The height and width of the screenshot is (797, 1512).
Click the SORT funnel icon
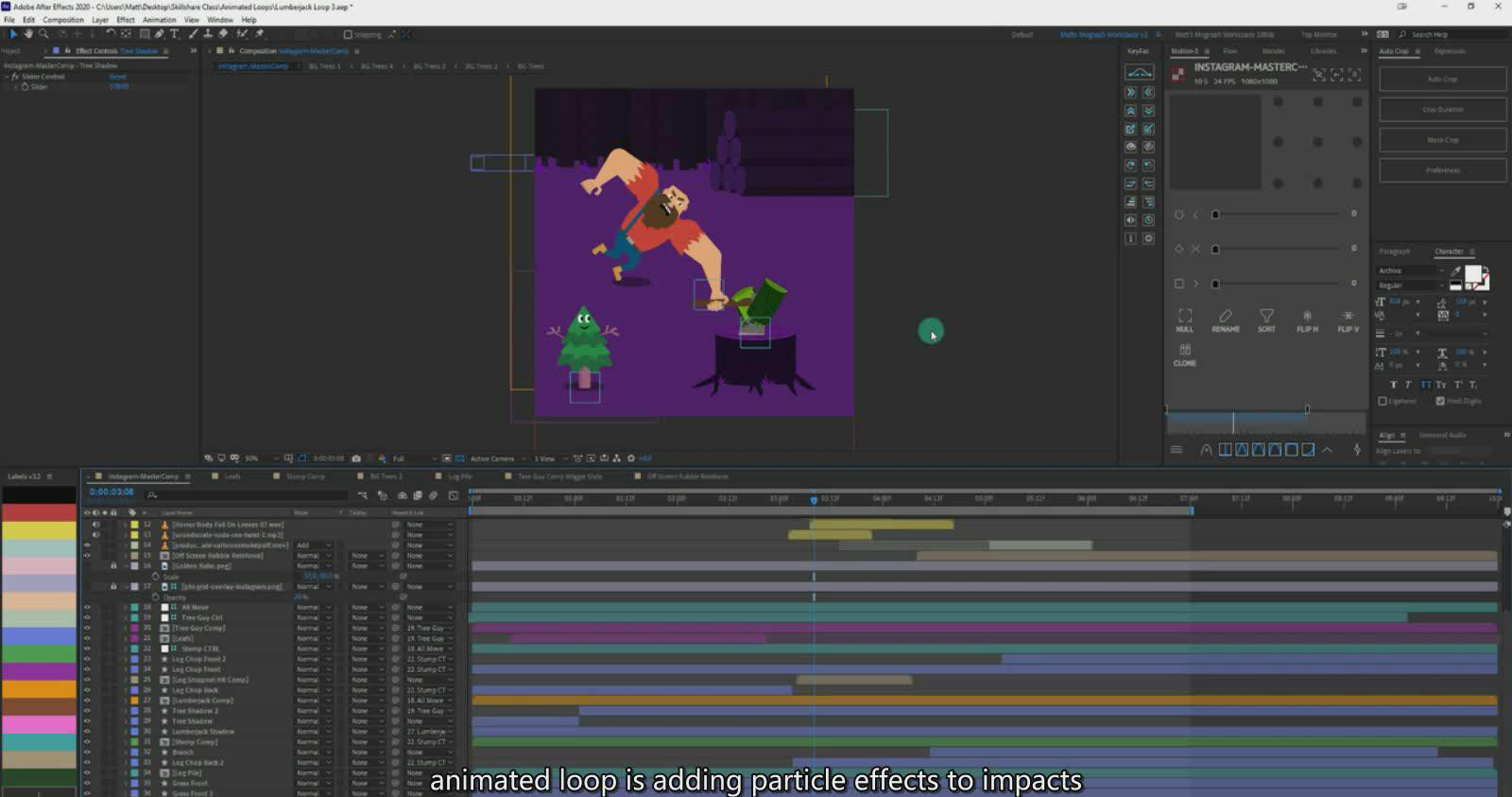(x=1266, y=316)
